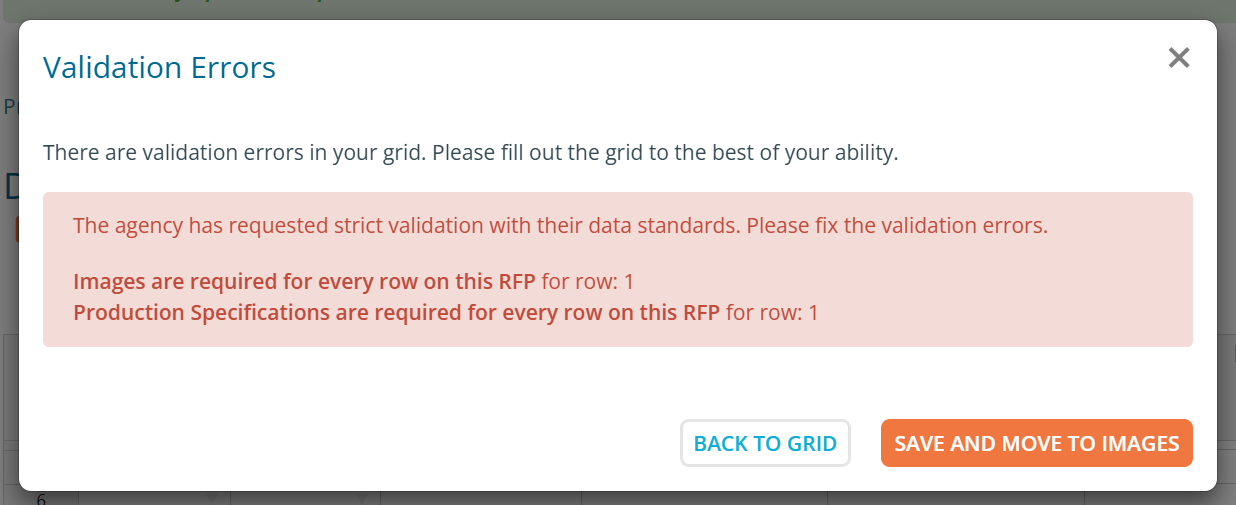Click fifth column cell in row 6
Viewport: 1236px width, 505px height.
point(956,498)
